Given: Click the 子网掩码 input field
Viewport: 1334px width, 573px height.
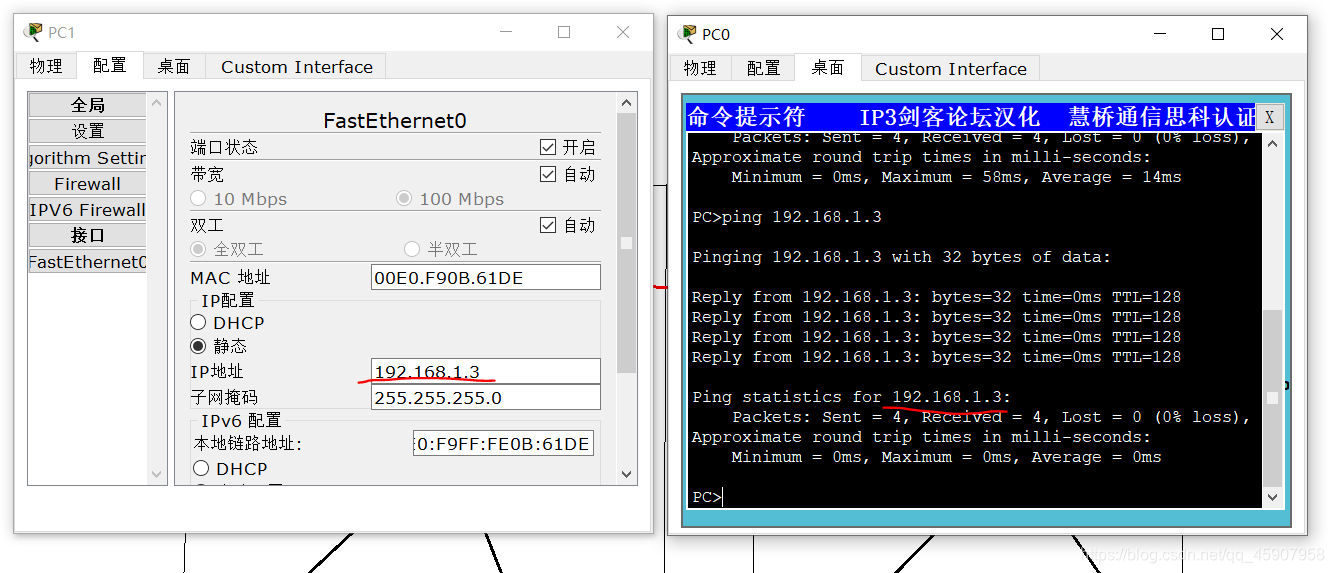Looking at the screenshot, I should click(486, 398).
